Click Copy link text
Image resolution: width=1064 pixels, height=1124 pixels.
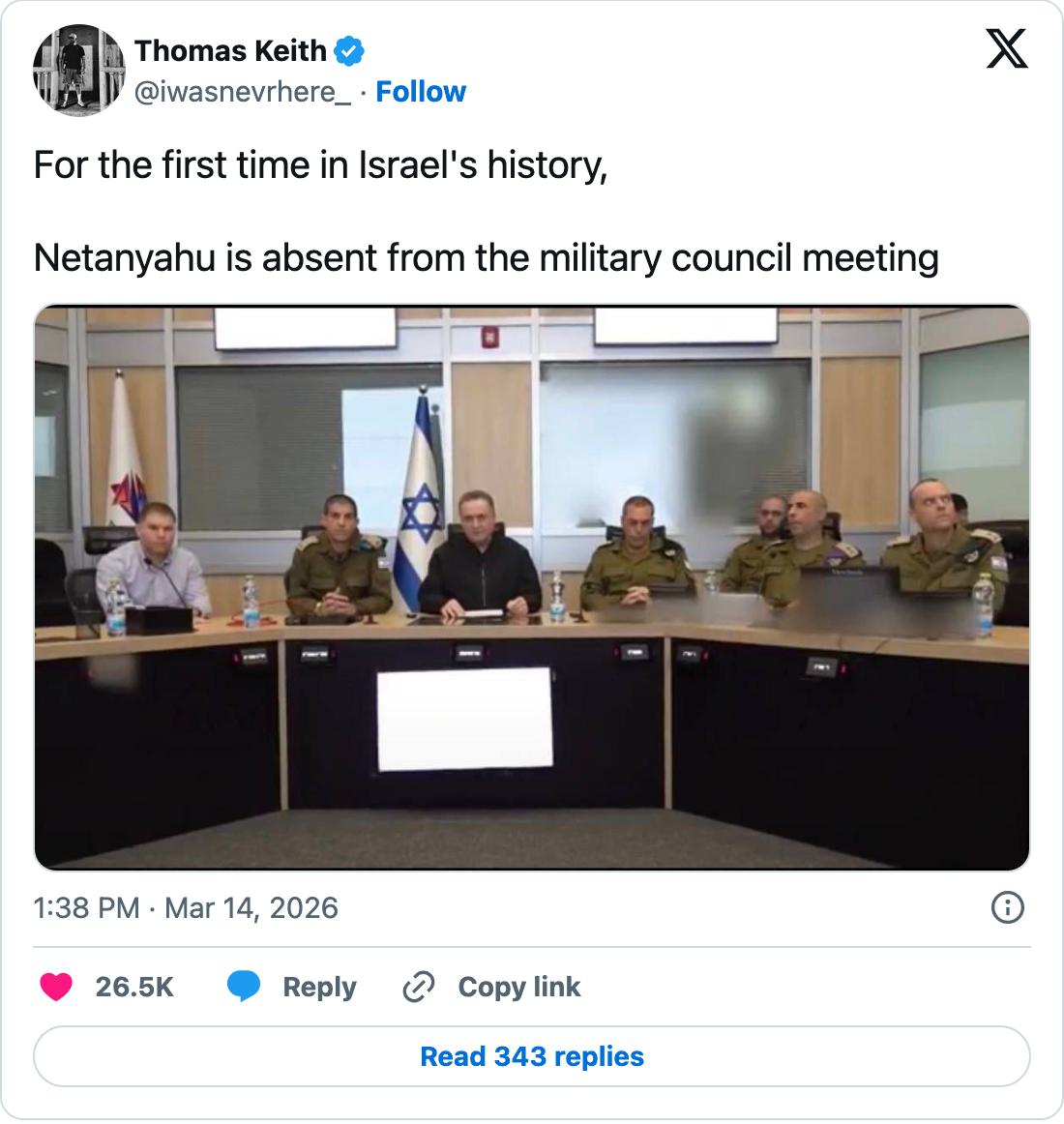click(x=519, y=987)
